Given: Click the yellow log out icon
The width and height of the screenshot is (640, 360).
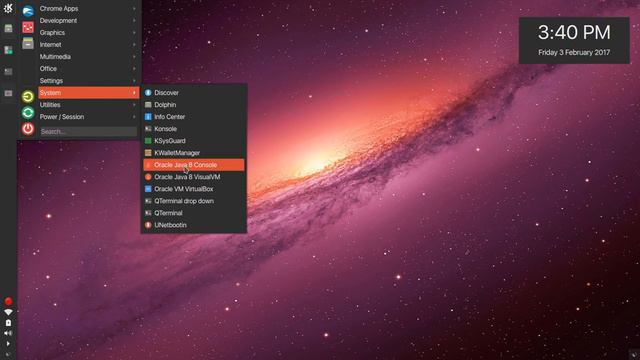Looking at the screenshot, I should [x=28, y=97].
